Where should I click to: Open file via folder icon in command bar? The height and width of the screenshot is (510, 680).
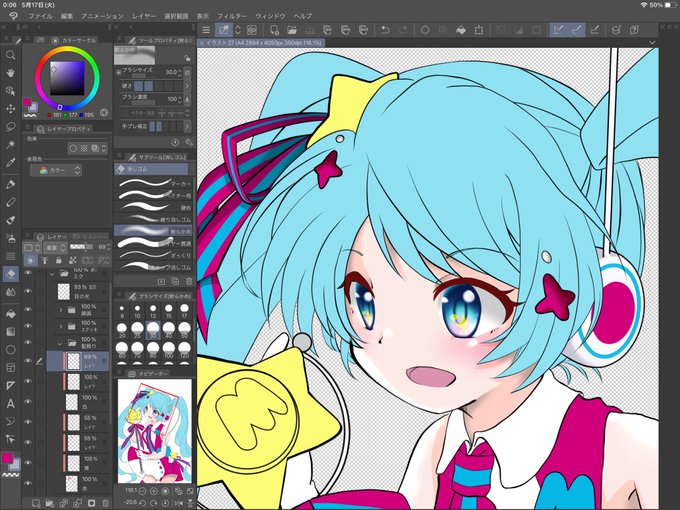(292, 30)
